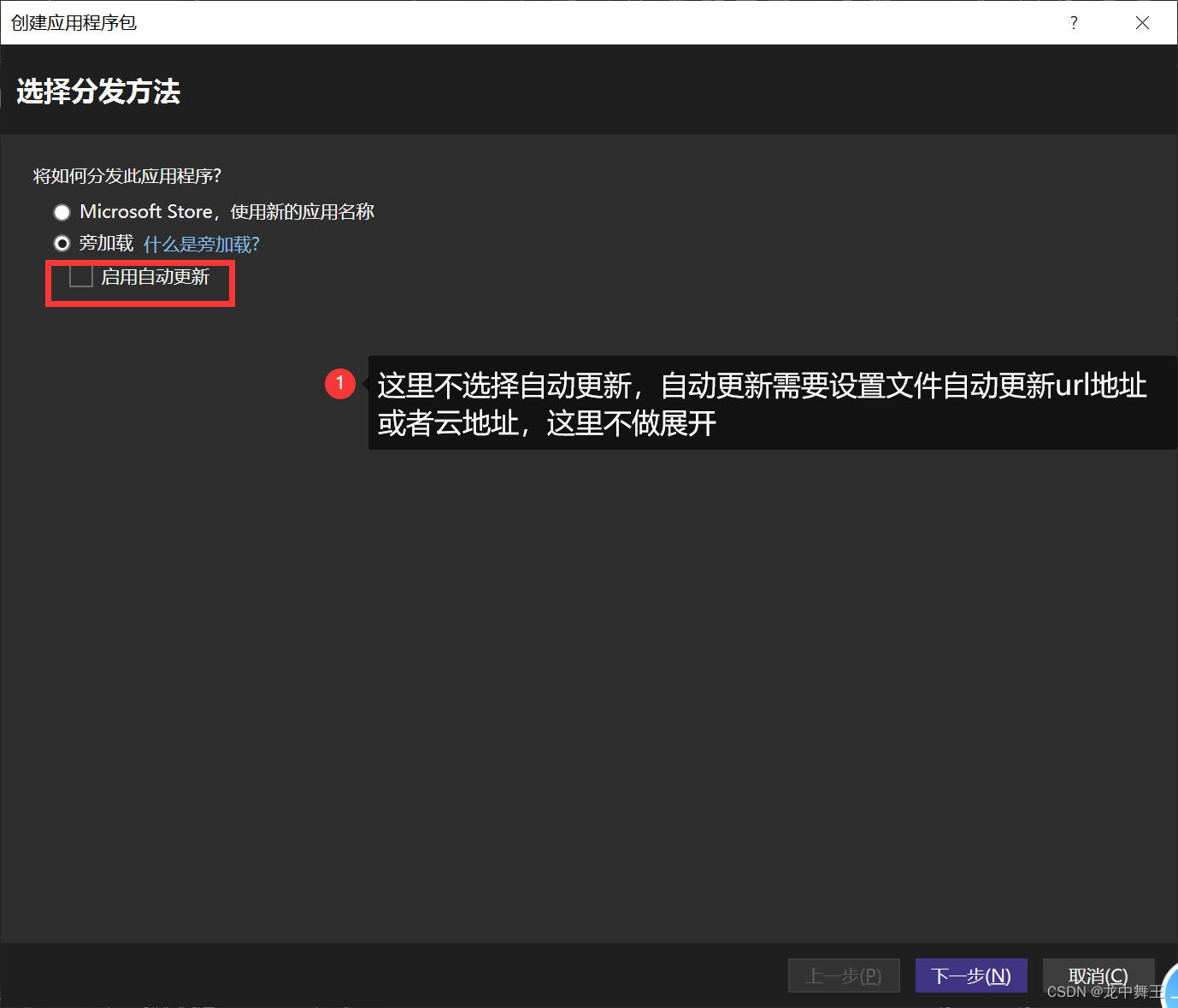
Task: Select the 旁加载 sideloading radio button
Action: pos(62,244)
